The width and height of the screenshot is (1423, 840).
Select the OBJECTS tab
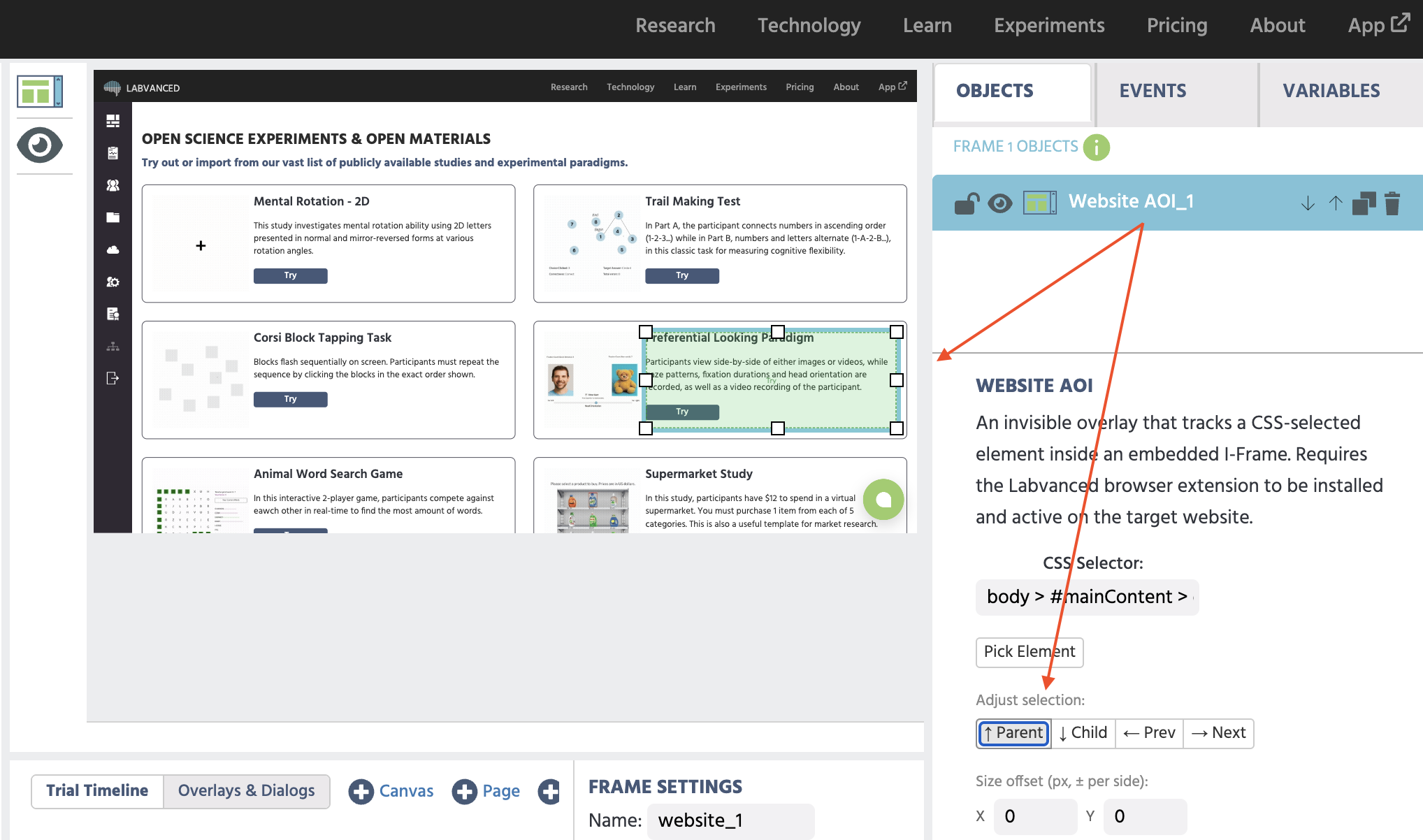(1013, 92)
